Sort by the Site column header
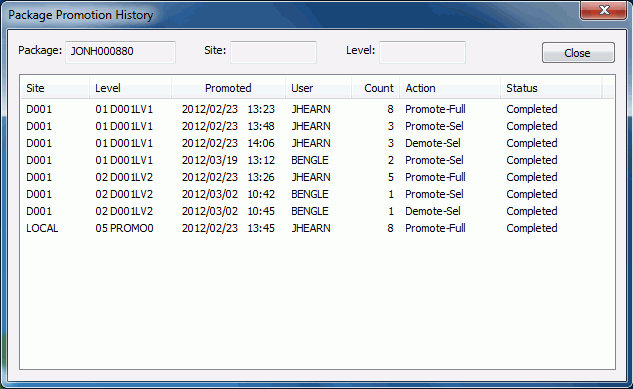The height and width of the screenshot is (389, 633). tap(55, 88)
